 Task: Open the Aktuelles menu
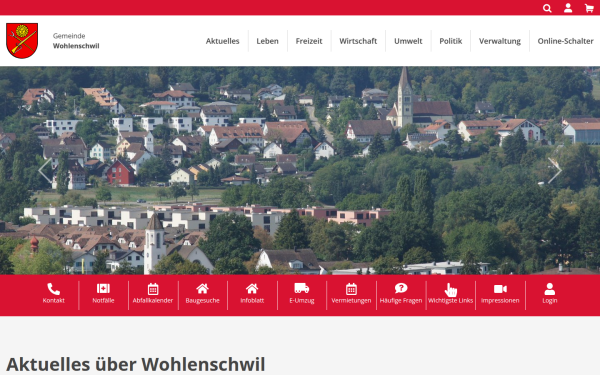point(222,41)
